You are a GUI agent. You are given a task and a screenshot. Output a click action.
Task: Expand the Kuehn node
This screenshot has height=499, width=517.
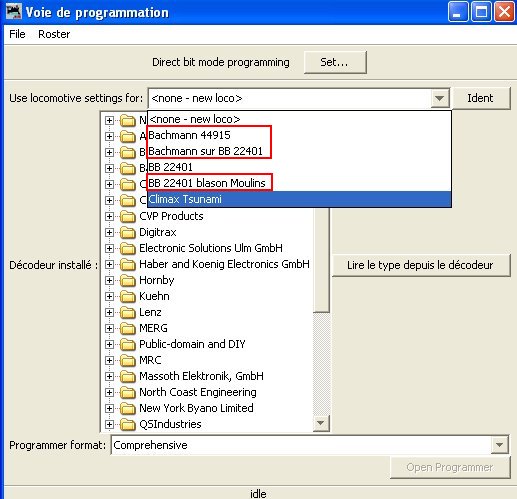109,296
